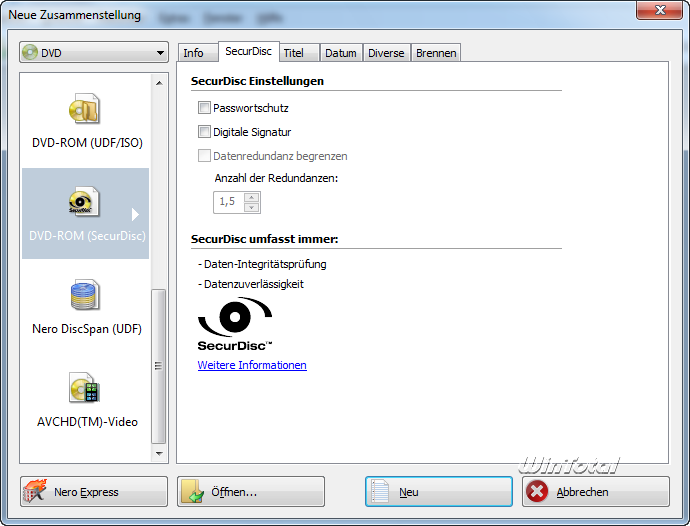This screenshot has height=526, width=690.
Task: Click the SecurDisc Einstellungen heading
Action: pos(257,81)
